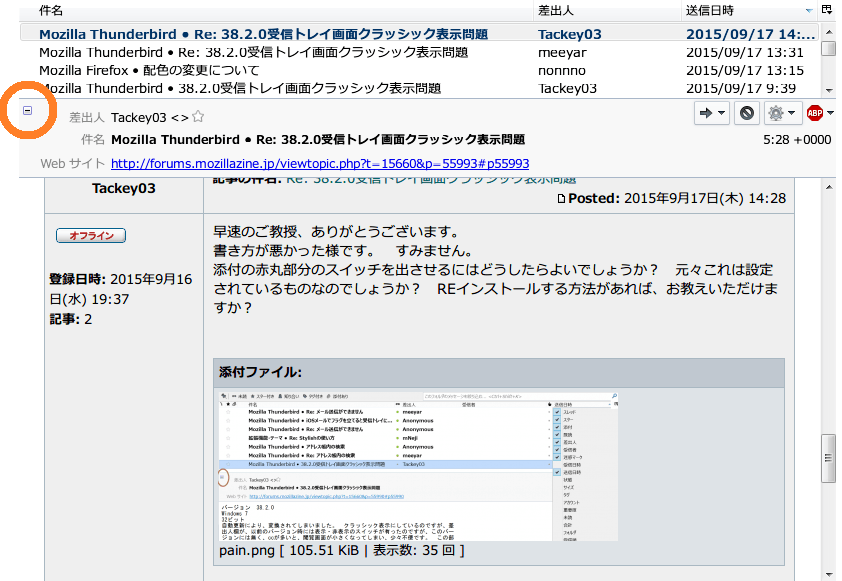Collapse the message header with the minus icon
The width and height of the screenshot is (842, 581).
click(28, 110)
